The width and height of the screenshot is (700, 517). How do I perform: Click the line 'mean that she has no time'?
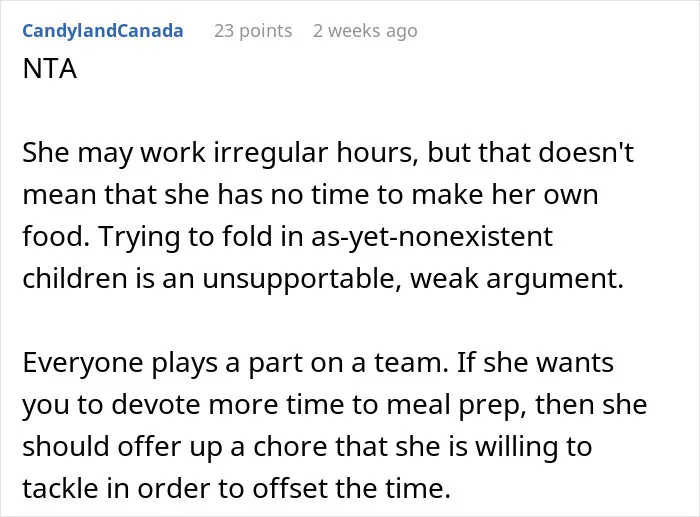pos(310,195)
